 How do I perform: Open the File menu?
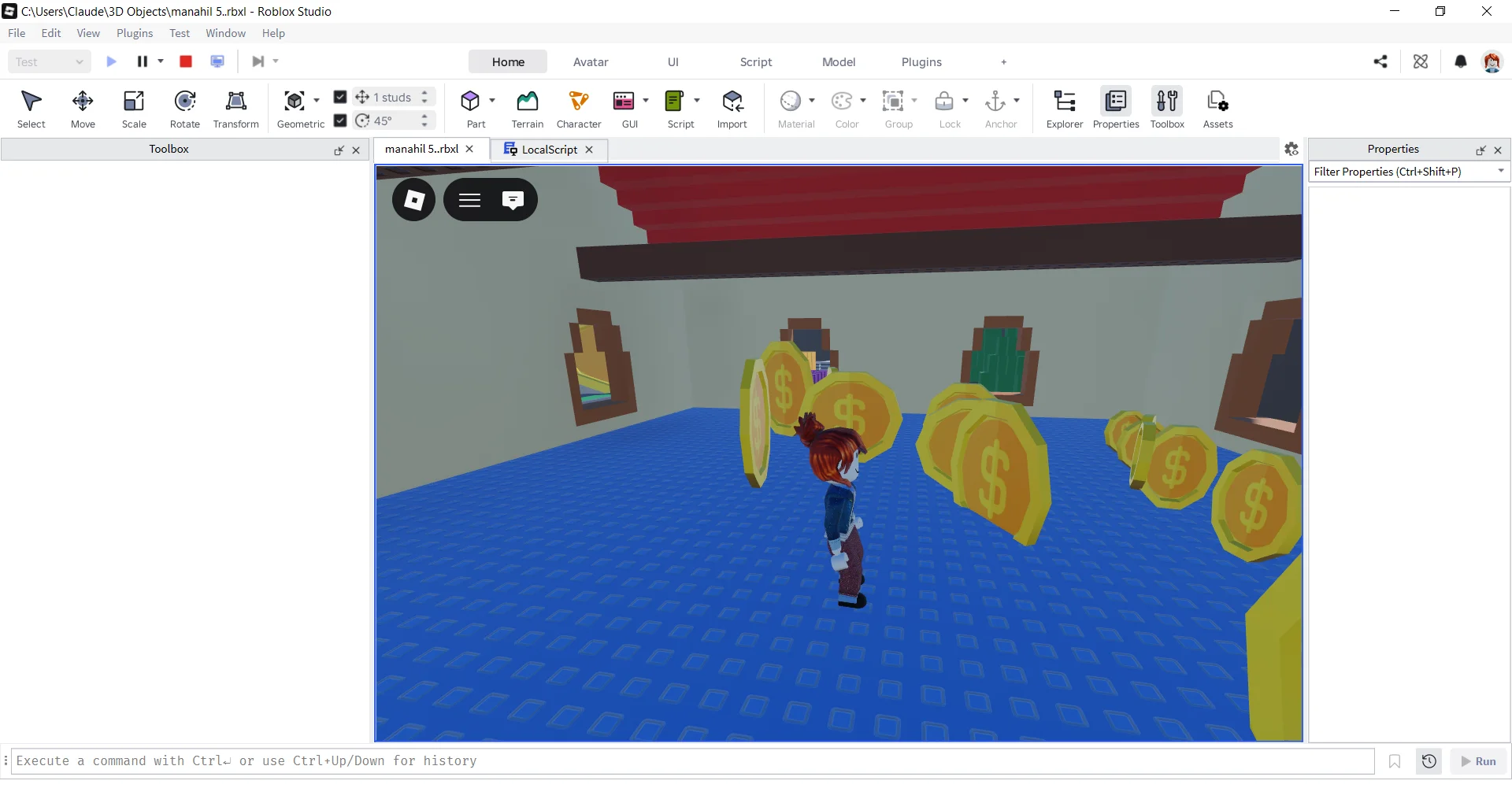pos(17,33)
